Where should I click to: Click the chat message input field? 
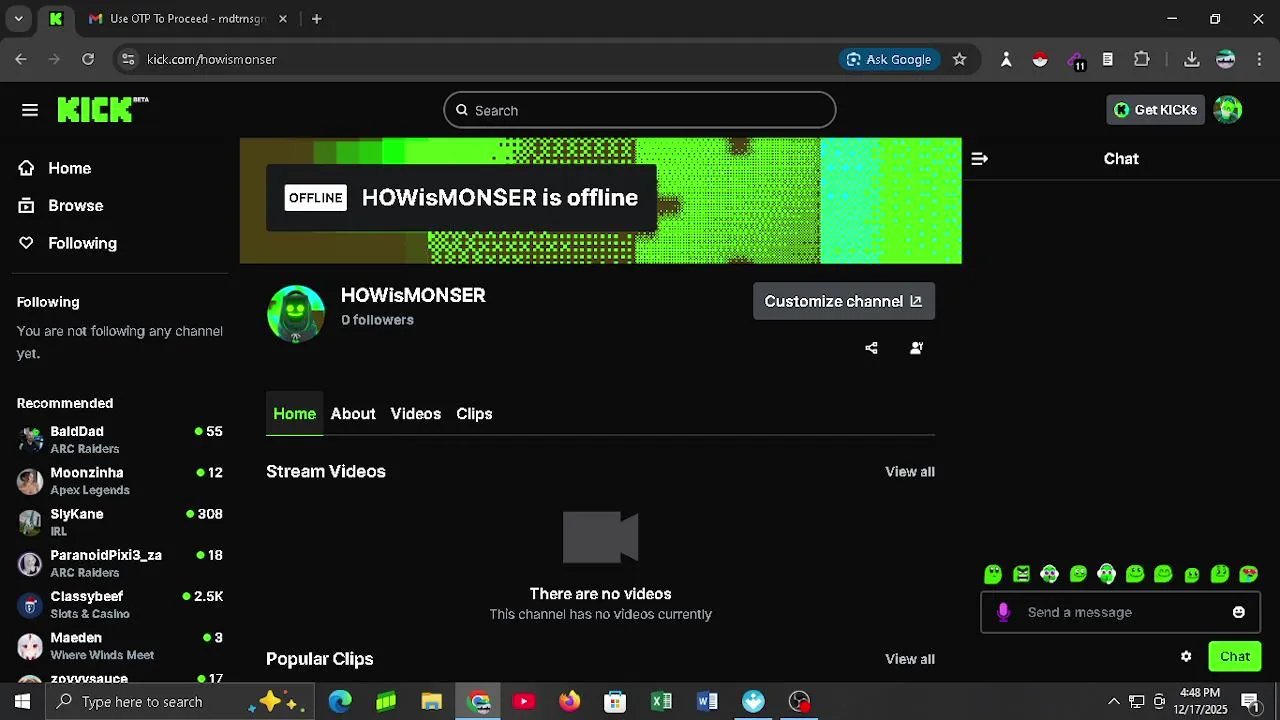click(x=1120, y=612)
